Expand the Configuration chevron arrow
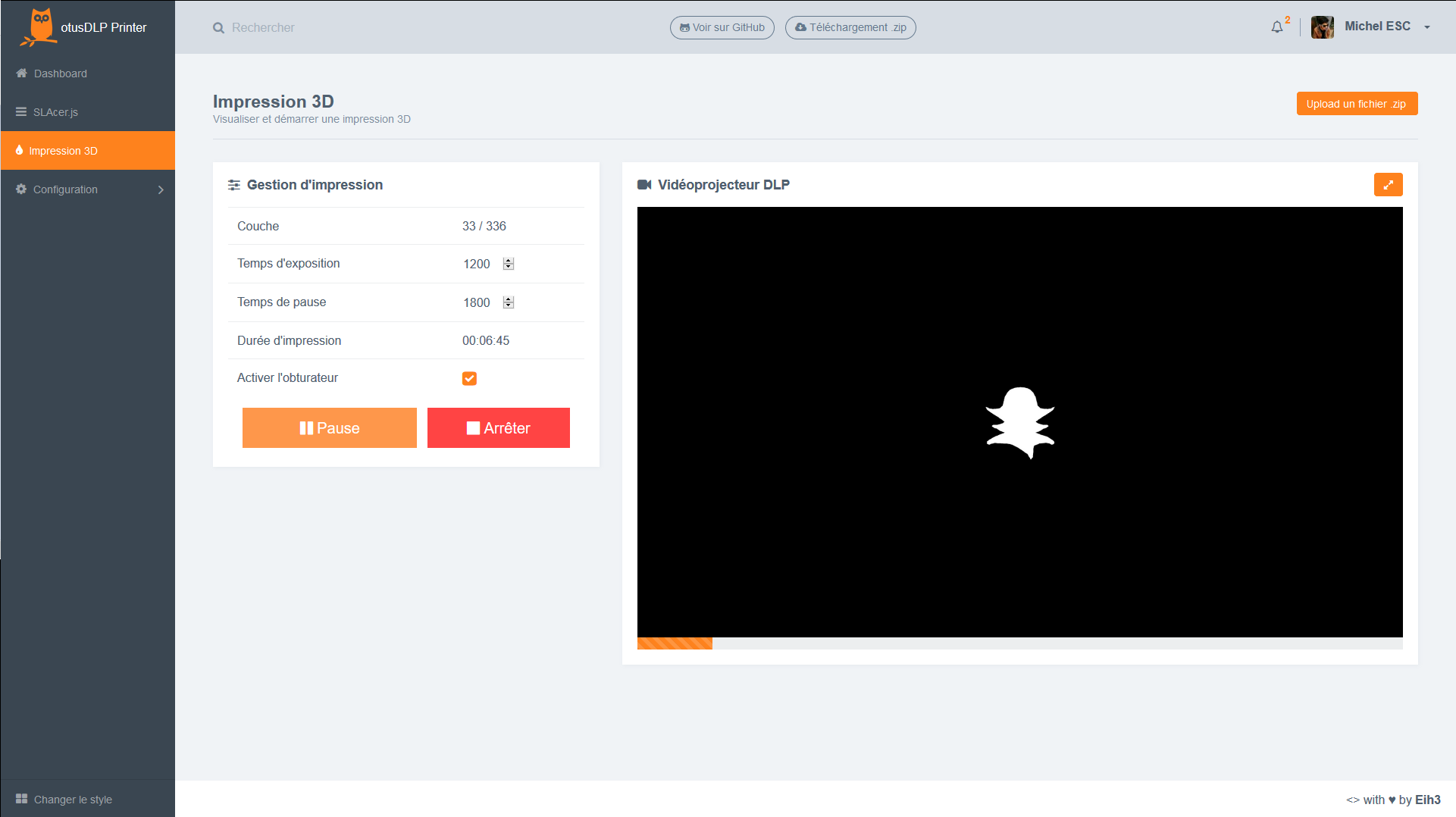 [161, 189]
